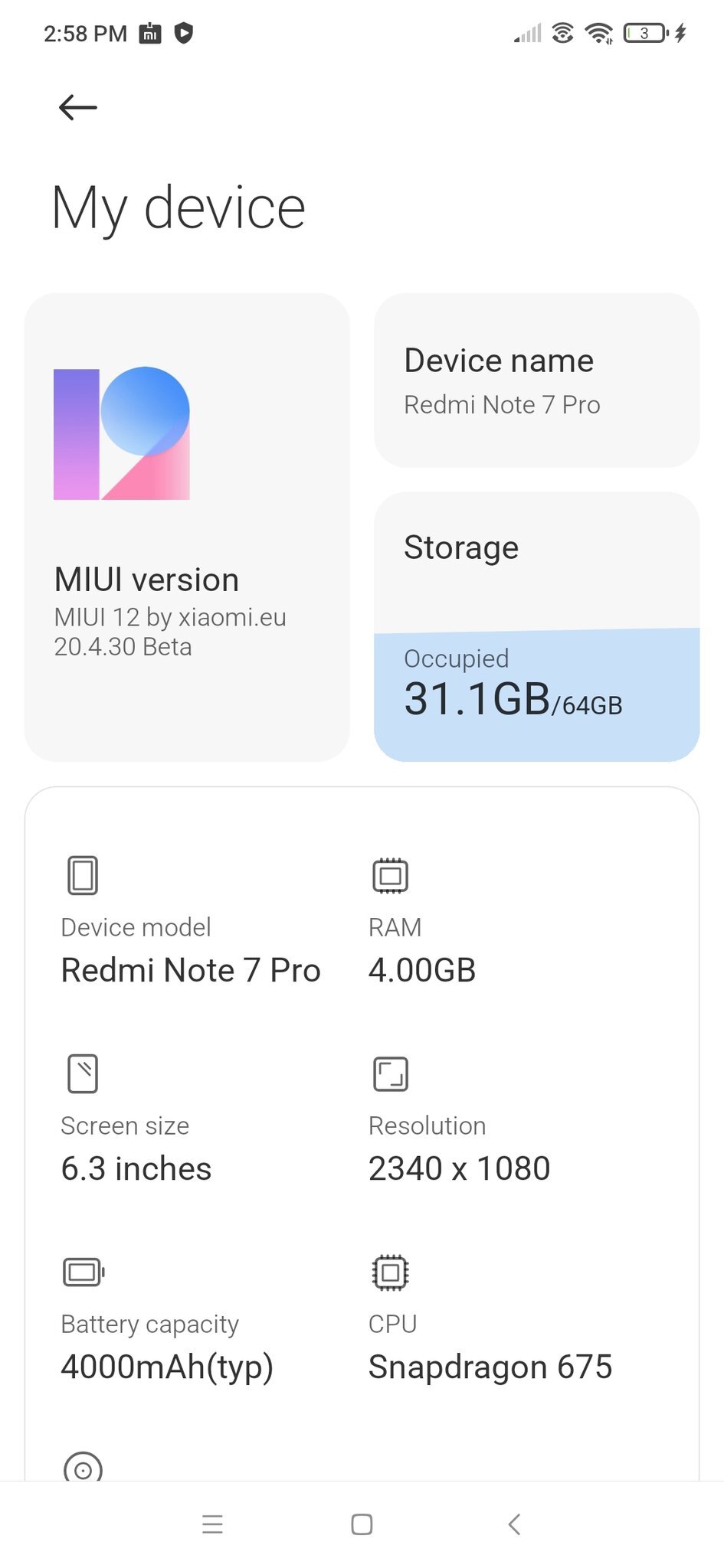Screen dimensions: 724x1568
Task: Tap the RAM chip icon
Action: pyautogui.click(x=390, y=875)
